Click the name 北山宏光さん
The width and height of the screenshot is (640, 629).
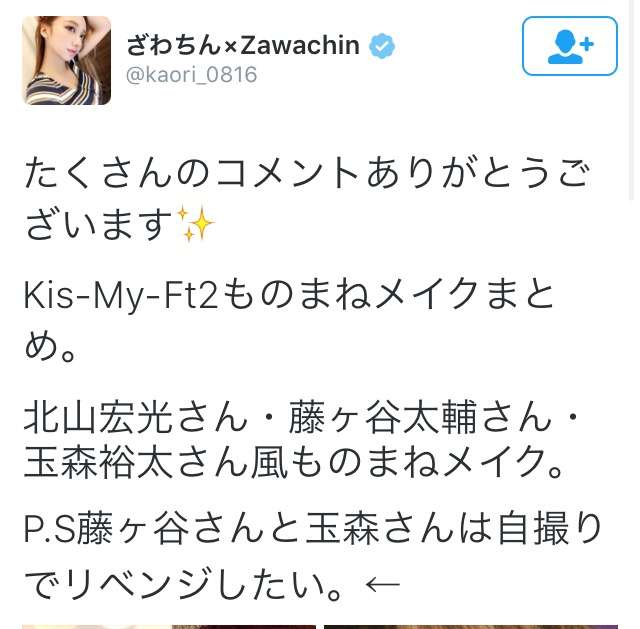tap(136, 417)
